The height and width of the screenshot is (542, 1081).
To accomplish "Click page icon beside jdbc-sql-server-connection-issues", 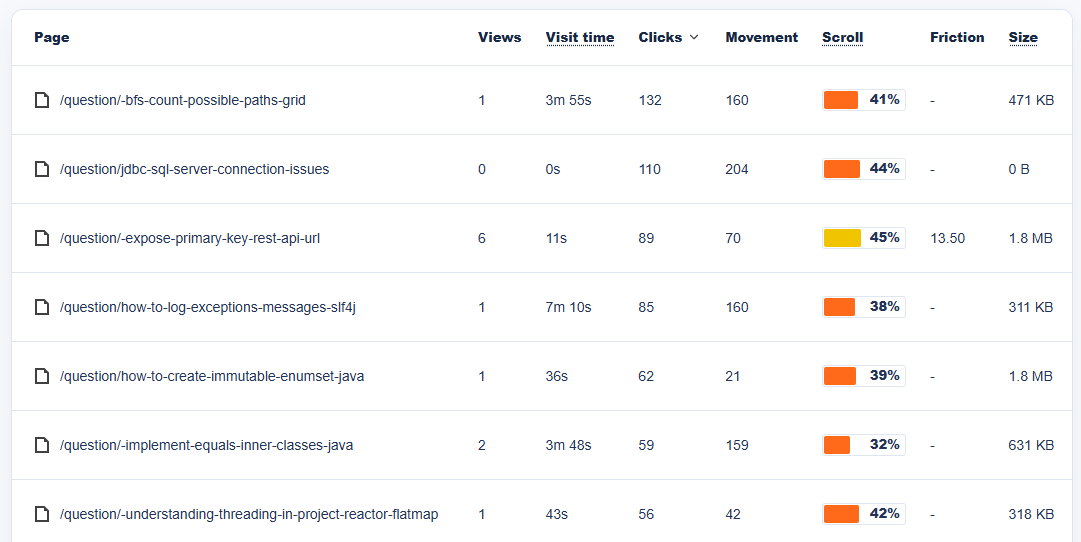I will click(x=42, y=169).
